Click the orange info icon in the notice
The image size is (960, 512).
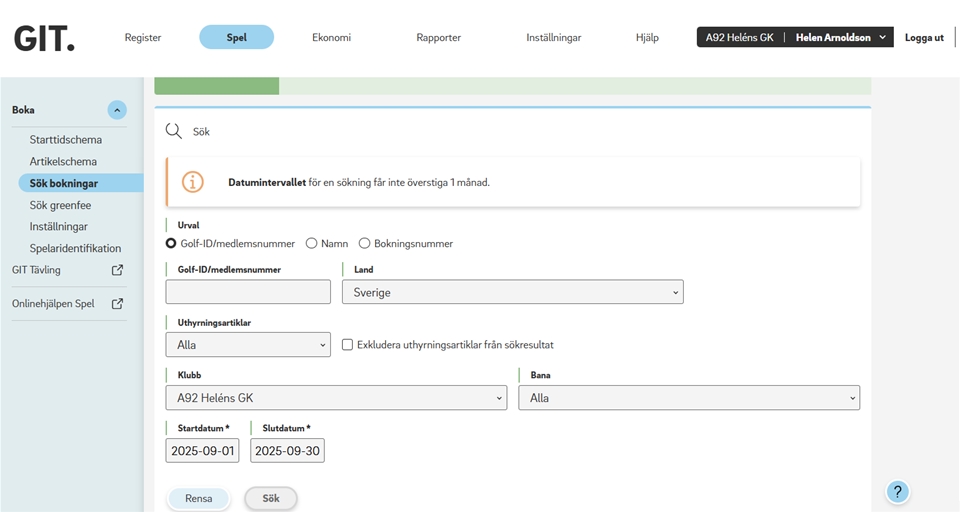(x=192, y=182)
